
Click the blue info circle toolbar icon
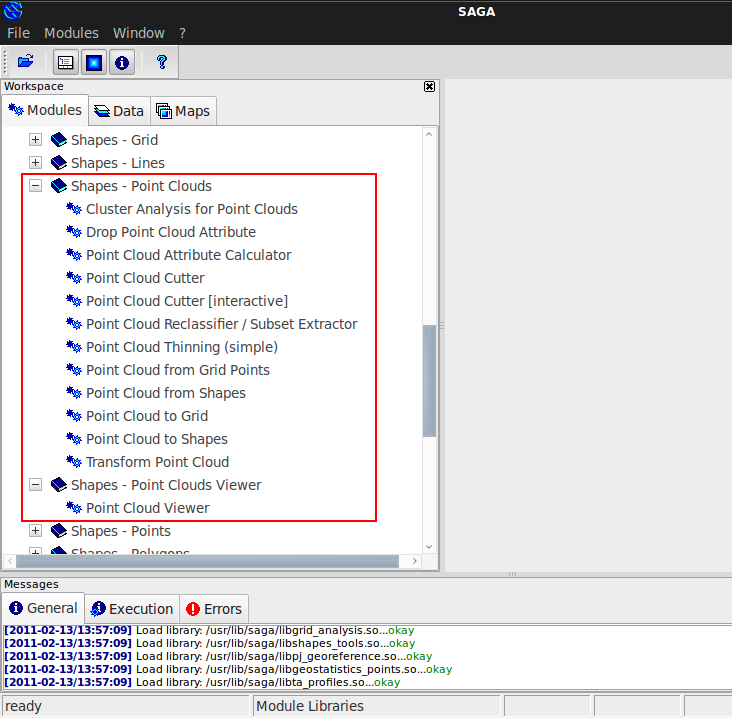click(x=122, y=62)
